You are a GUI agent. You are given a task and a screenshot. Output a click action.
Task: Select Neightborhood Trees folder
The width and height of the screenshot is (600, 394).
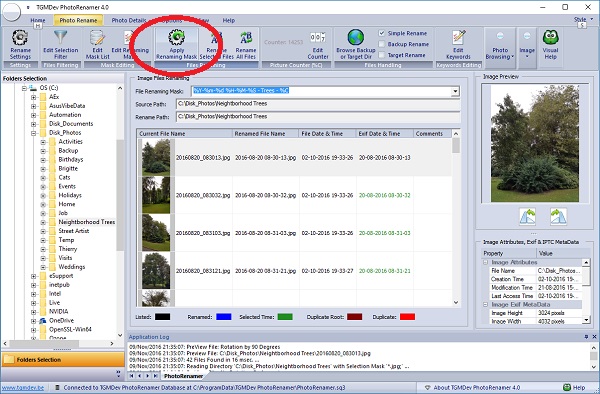coord(86,222)
